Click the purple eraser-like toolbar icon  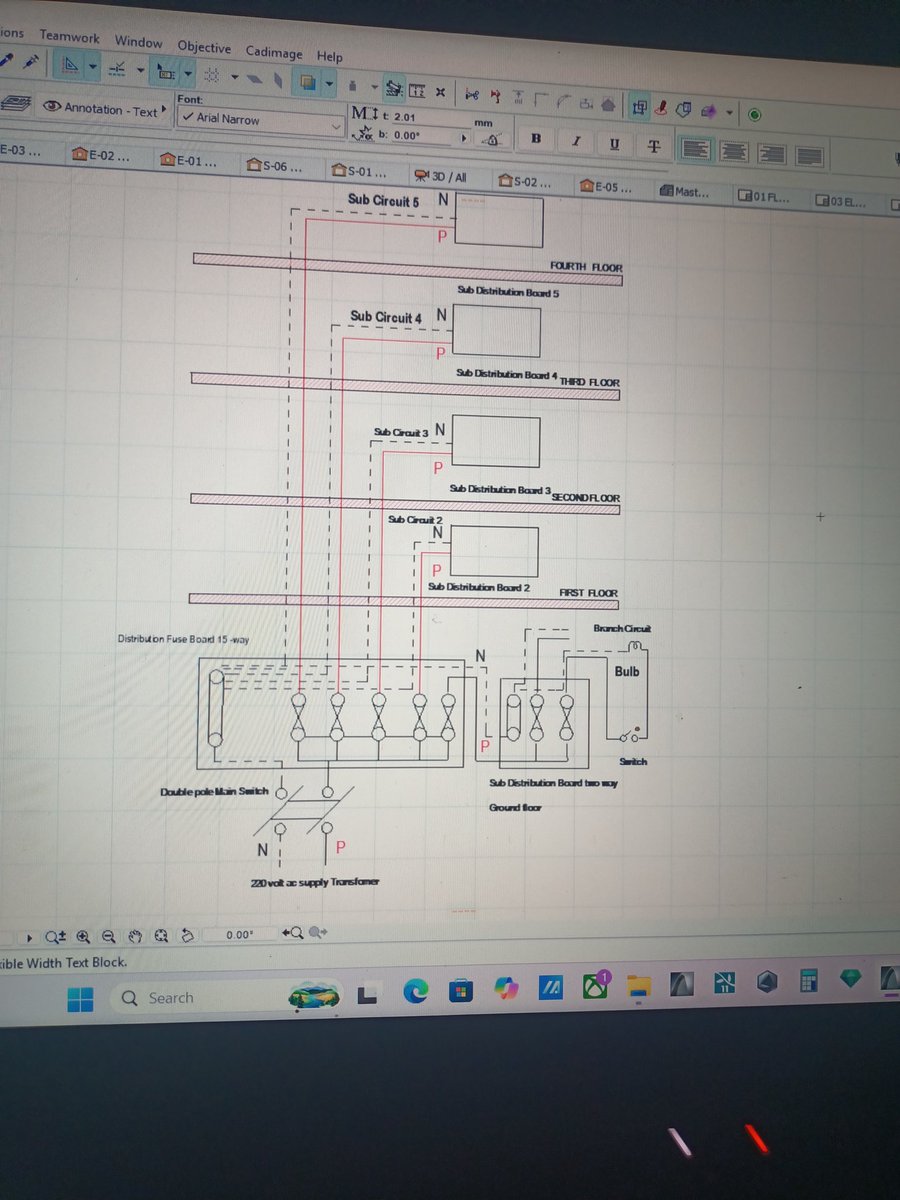710,111
